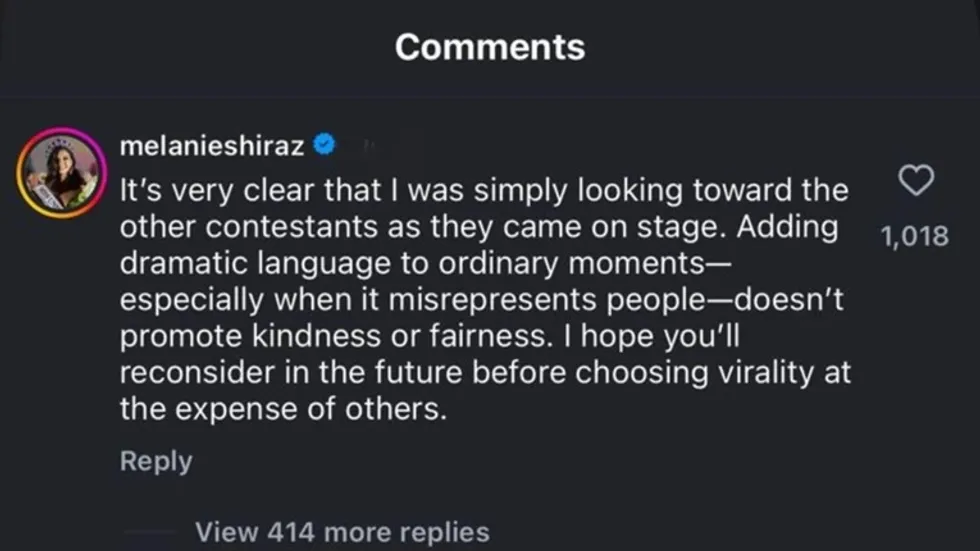Click the word "Adding" in the comment text
Screen dimensions: 980x551
pyautogui.click(x=787, y=227)
